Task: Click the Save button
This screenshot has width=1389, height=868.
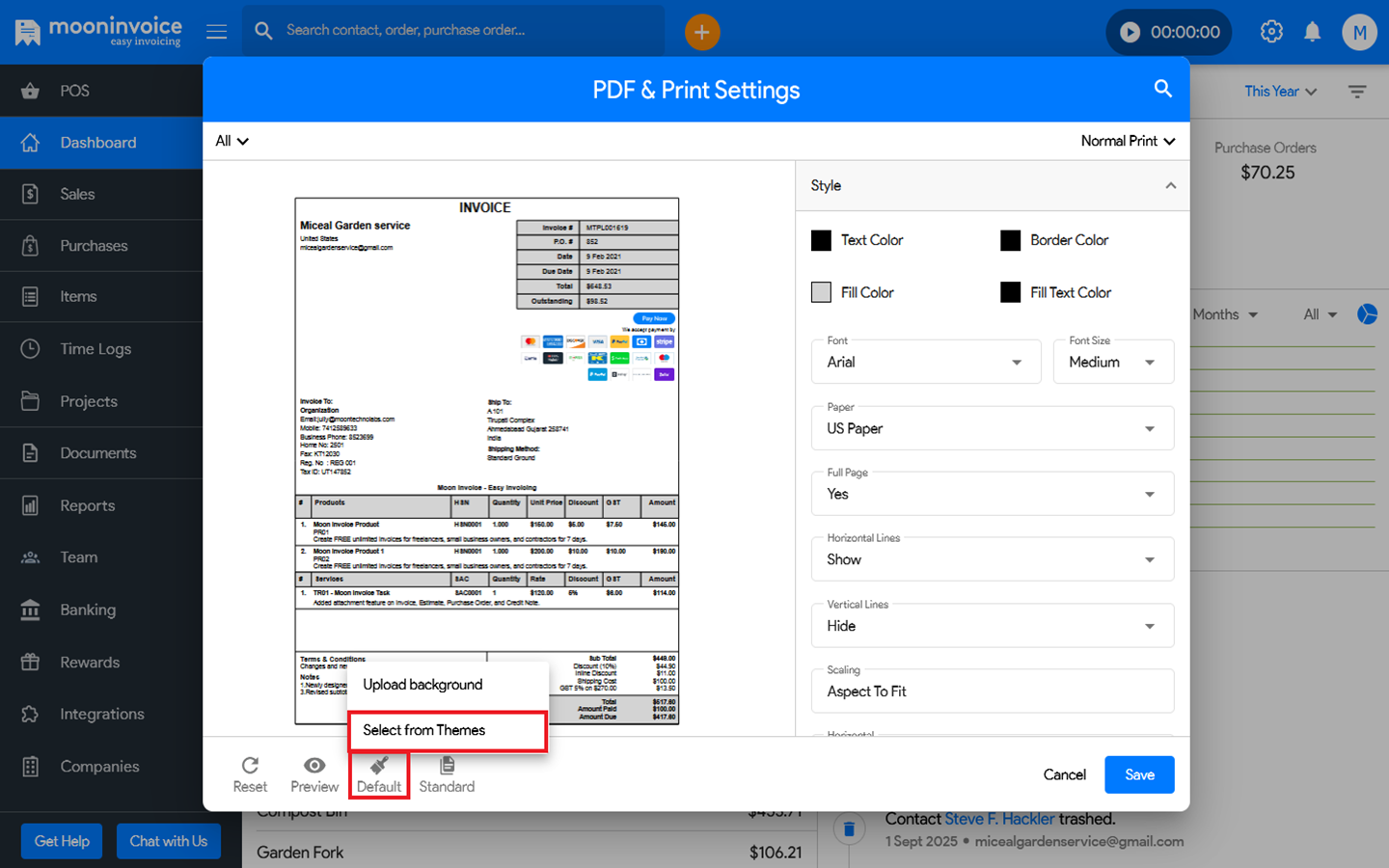Action: 1139,774
